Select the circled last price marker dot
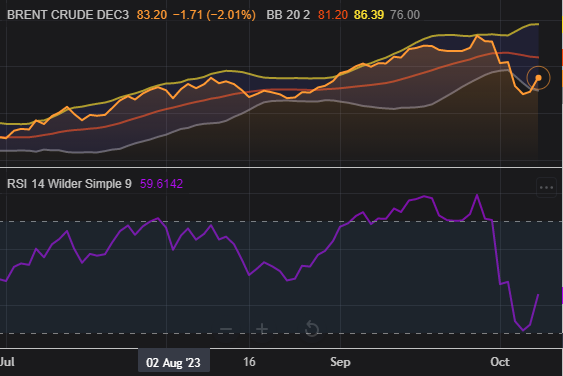Image resolution: width=563 pixels, height=376 pixels. tap(538, 78)
